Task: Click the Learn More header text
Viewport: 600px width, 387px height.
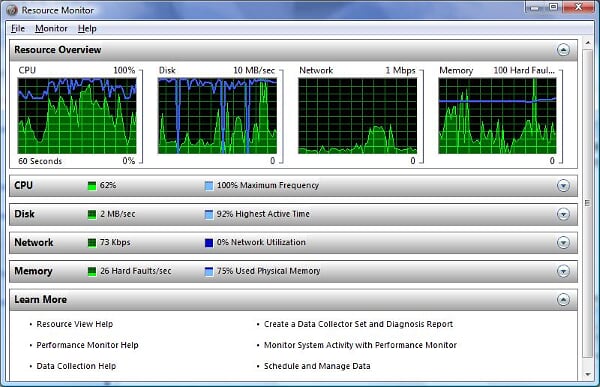Action: 41,299
